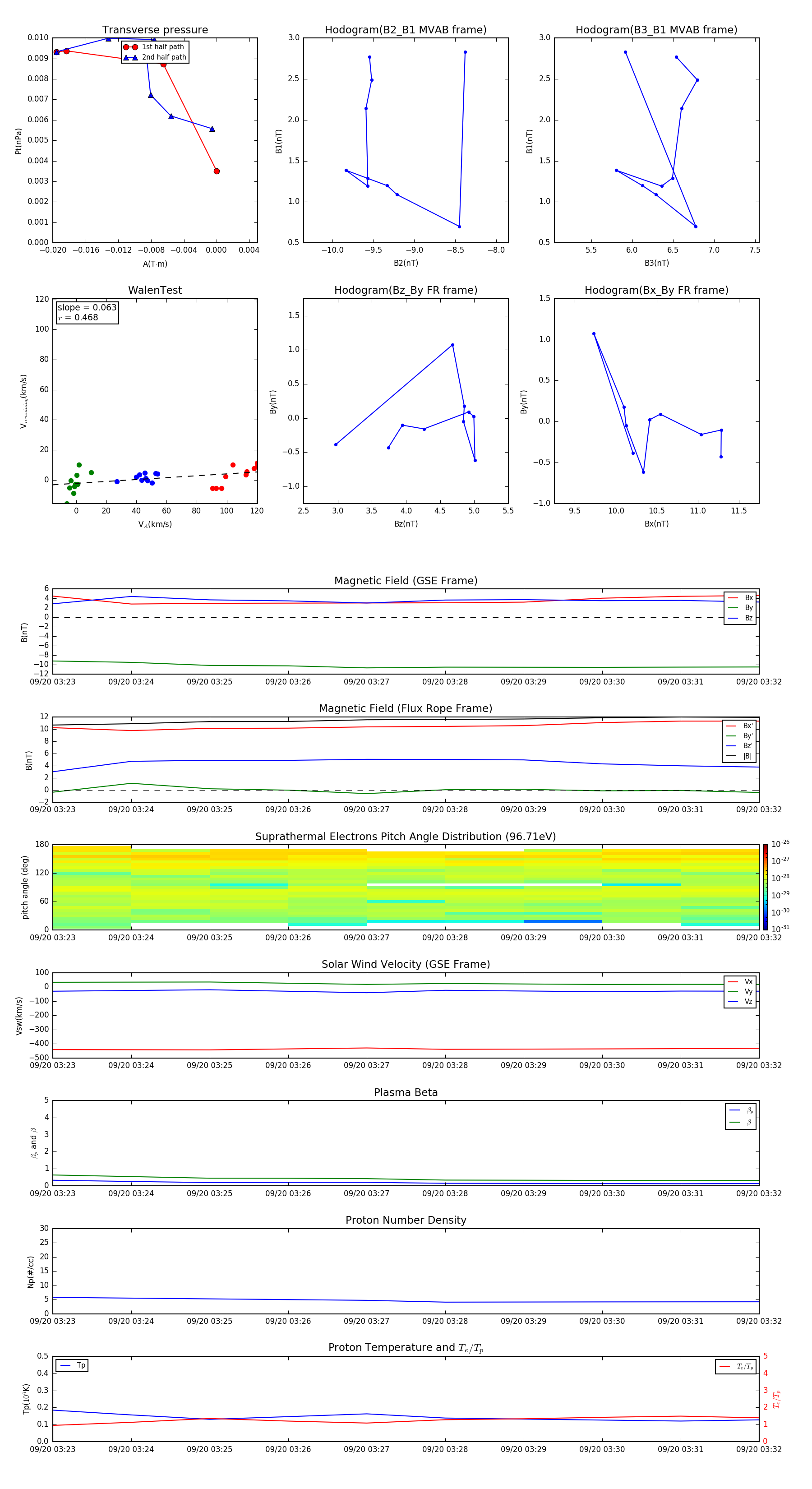Click the lower β legend entry in Plasma Beta
This screenshot has width=812, height=1489.
pos(741,1122)
